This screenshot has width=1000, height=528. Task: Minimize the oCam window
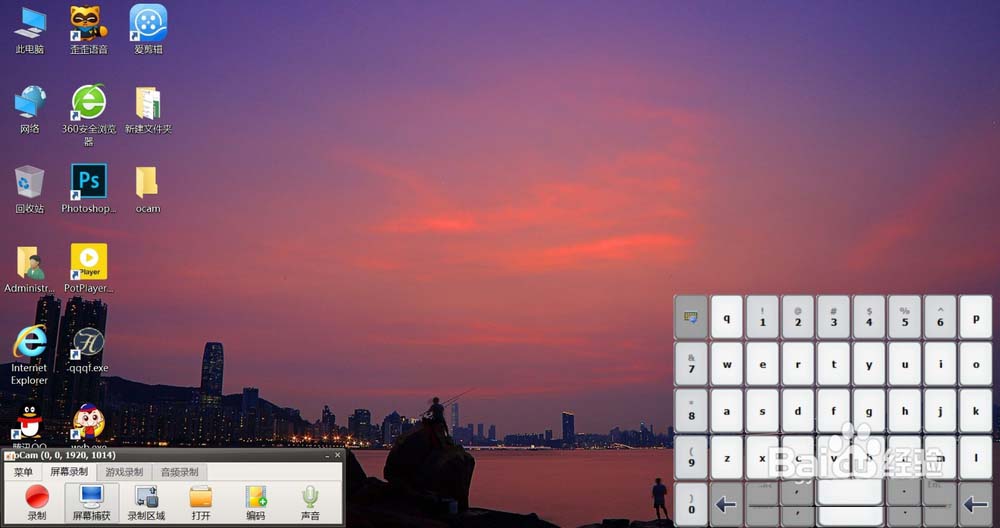coord(328,455)
